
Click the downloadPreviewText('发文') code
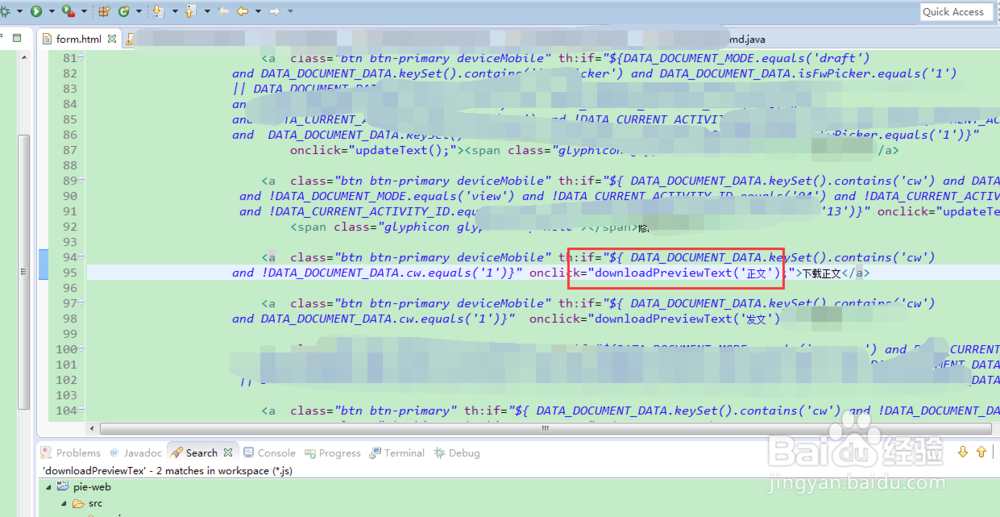click(688, 318)
